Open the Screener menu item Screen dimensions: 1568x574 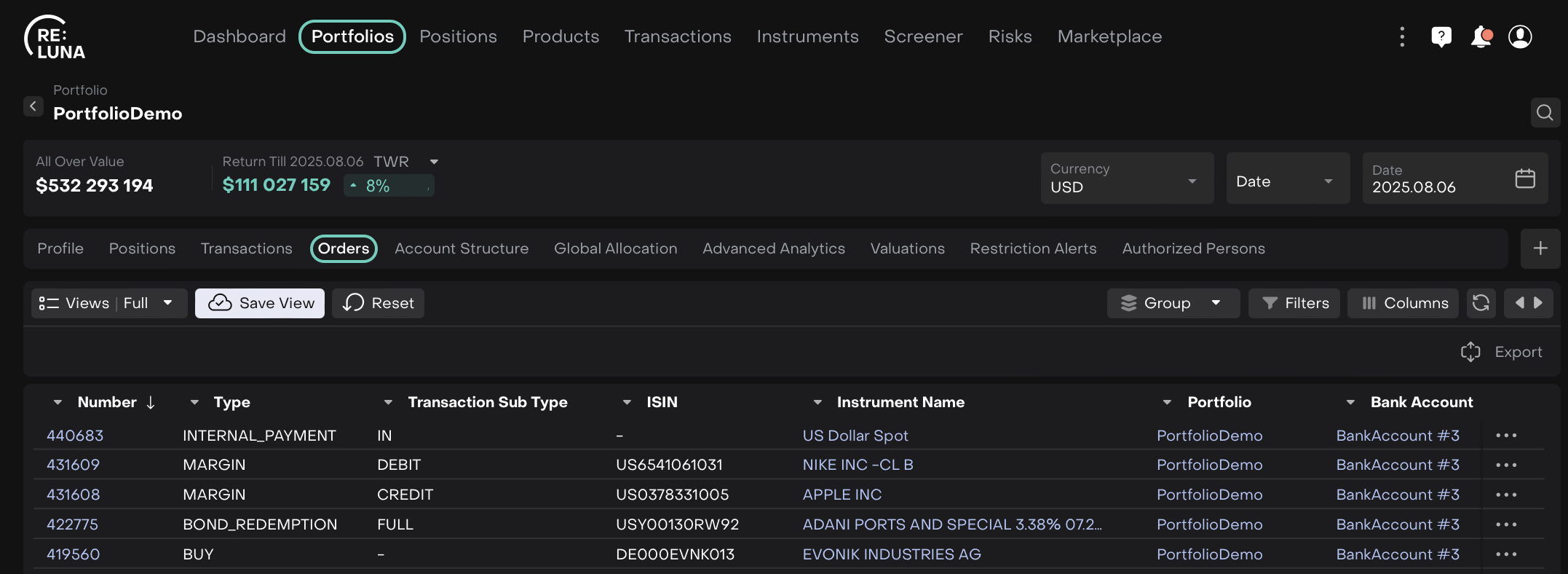coord(922,36)
